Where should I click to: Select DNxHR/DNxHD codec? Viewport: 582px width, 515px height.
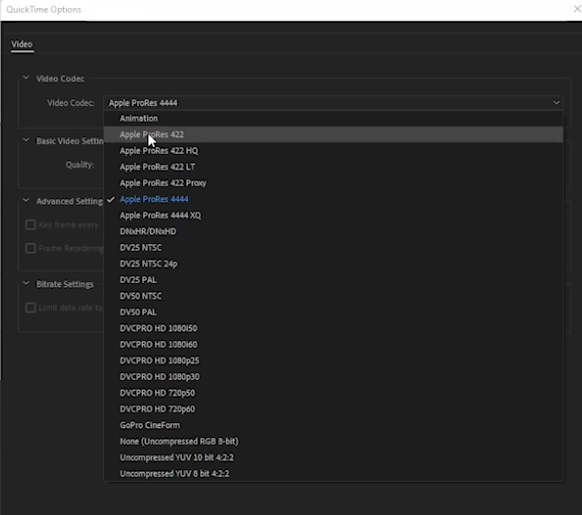click(x=333, y=231)
